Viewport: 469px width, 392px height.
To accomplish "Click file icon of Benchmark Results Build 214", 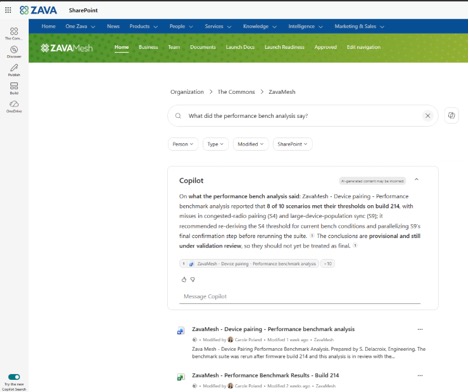I will coord(180,377).
